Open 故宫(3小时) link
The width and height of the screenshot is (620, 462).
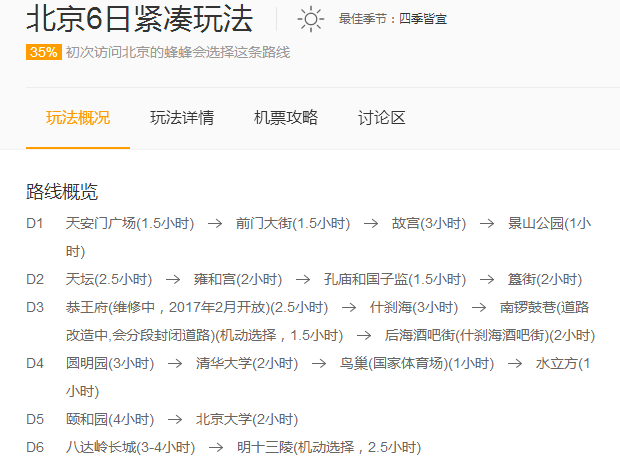pos(429,223)
